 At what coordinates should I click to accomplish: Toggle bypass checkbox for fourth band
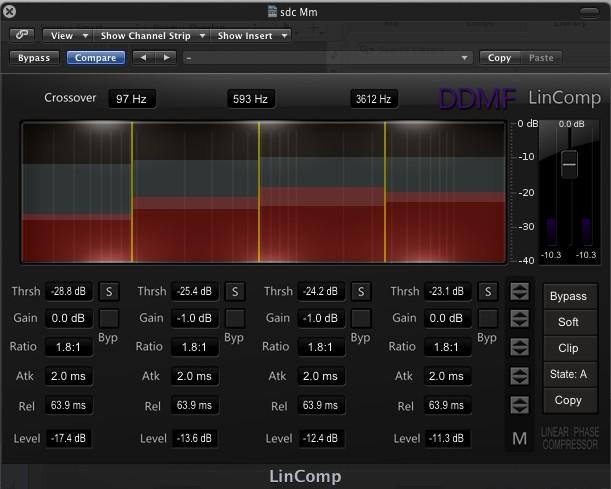[x=488, y=318]
